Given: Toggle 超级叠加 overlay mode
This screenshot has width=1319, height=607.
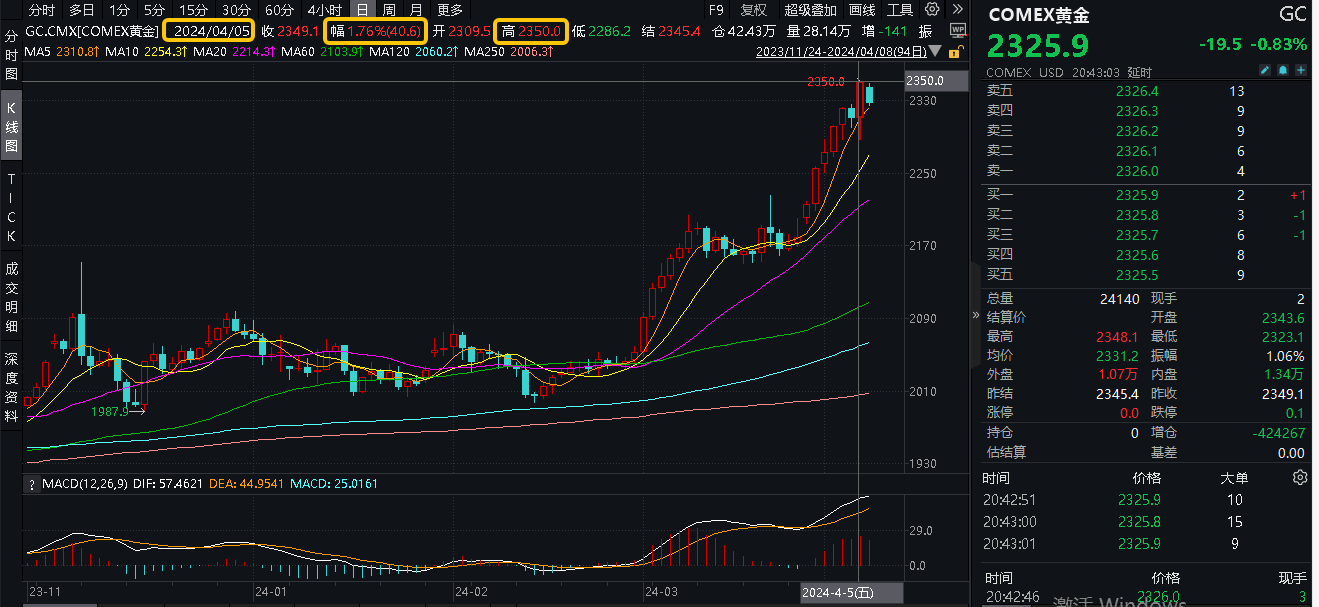Looking at the screenshot, I should (810, 10).
